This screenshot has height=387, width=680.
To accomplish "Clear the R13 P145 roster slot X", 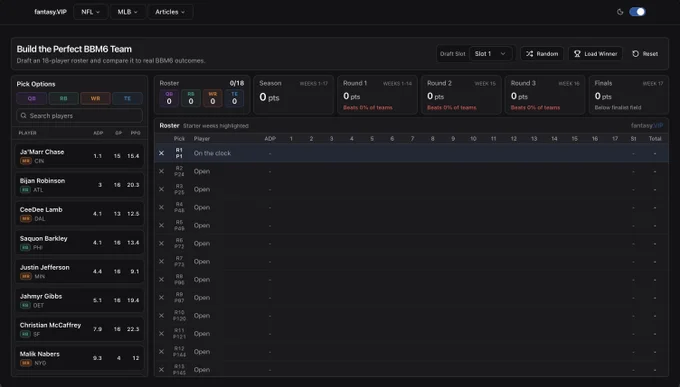I will pyautogui.click(x=161, y=370).
